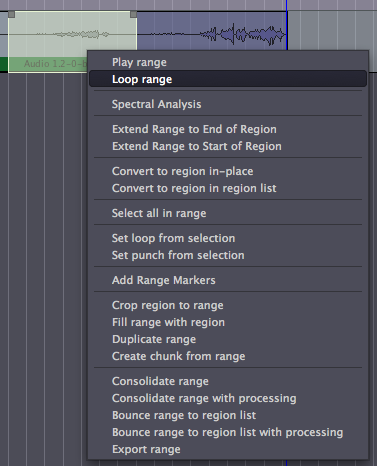This screenshot has width=377, height=466.
Task: Click Extend Range to End of Region
Action: click(x=228, y=129)
